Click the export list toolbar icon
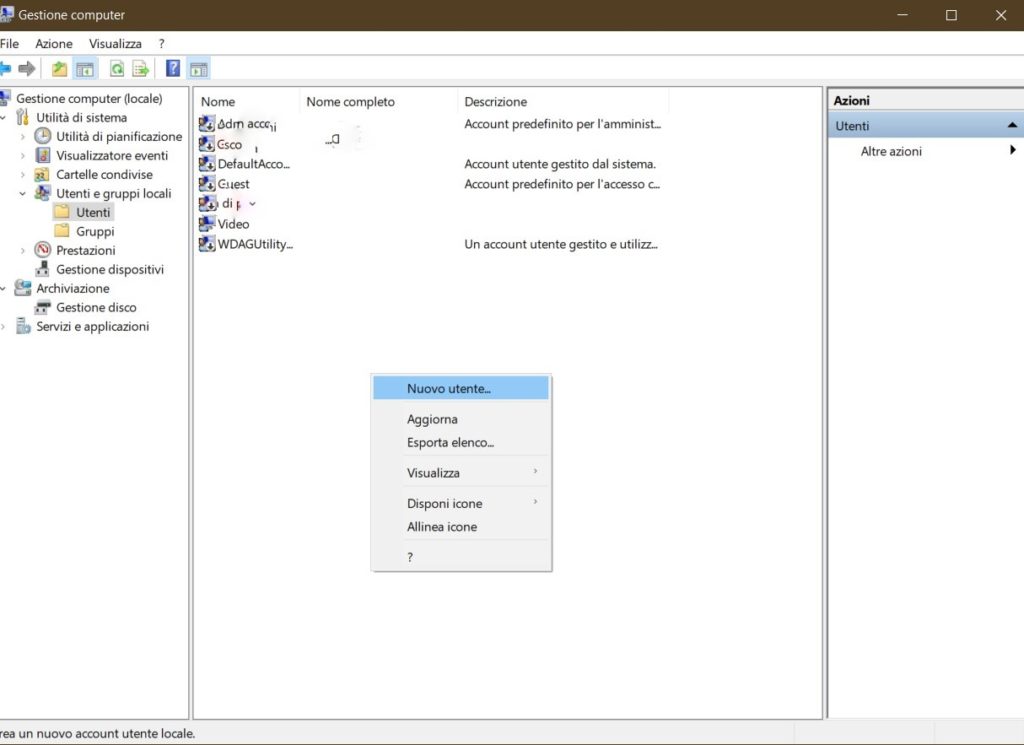1024x745 pixels. tap(141, 69)
